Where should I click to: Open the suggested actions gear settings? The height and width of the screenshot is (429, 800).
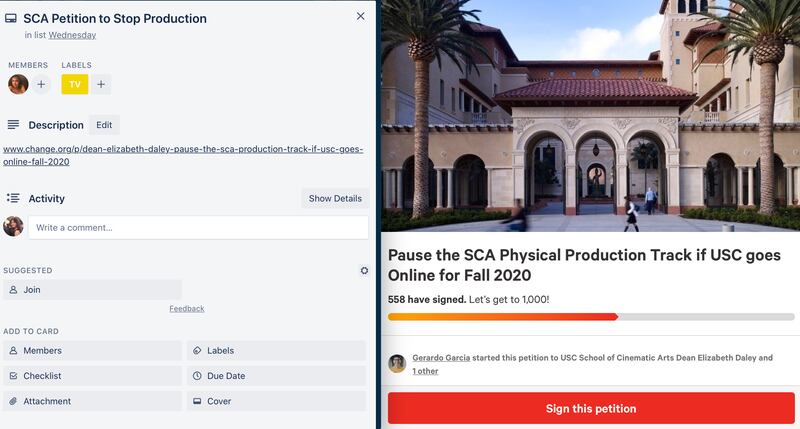pyautogui.click(x=364, y=271)
